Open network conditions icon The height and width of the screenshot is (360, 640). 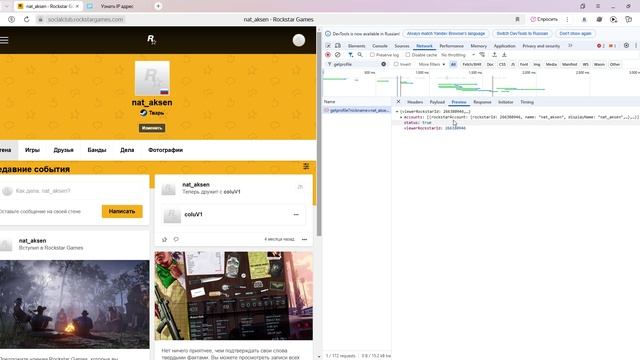tap(482, 55)
